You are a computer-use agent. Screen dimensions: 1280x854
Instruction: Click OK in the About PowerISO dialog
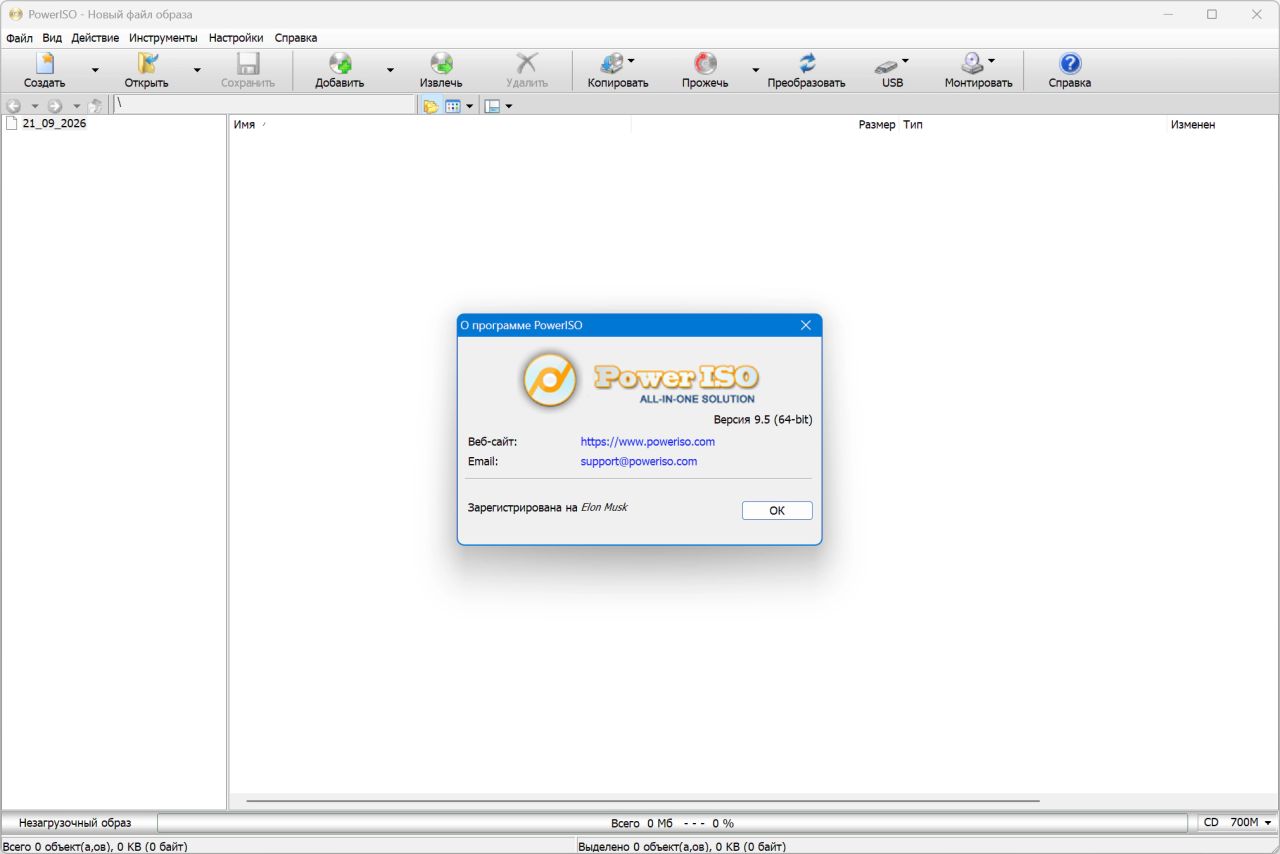point(777,510)
